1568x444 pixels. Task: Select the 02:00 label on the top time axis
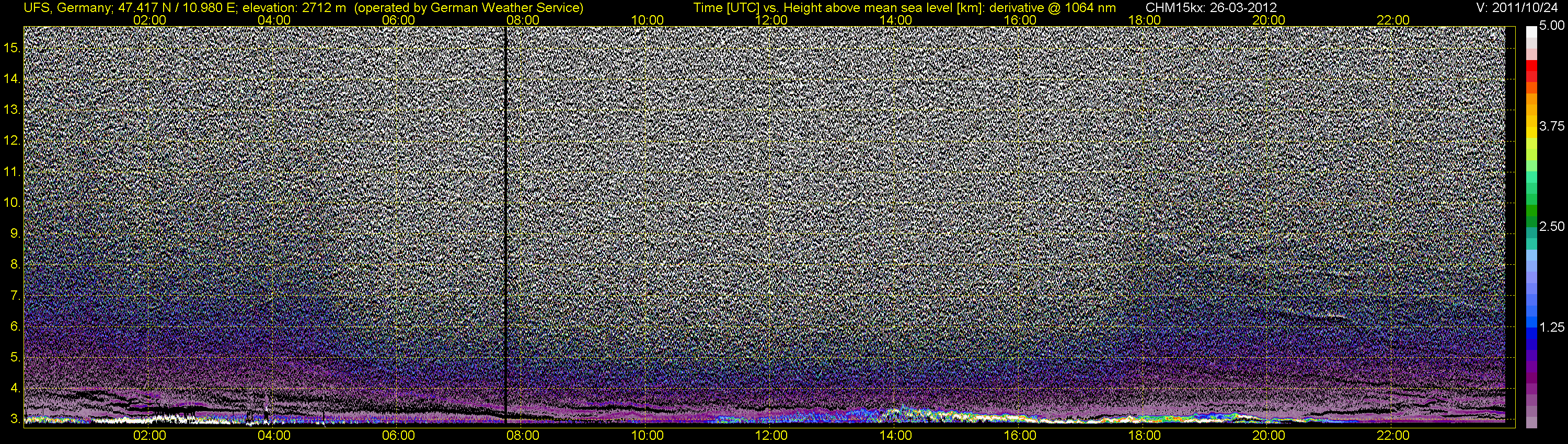click(149, 20)
